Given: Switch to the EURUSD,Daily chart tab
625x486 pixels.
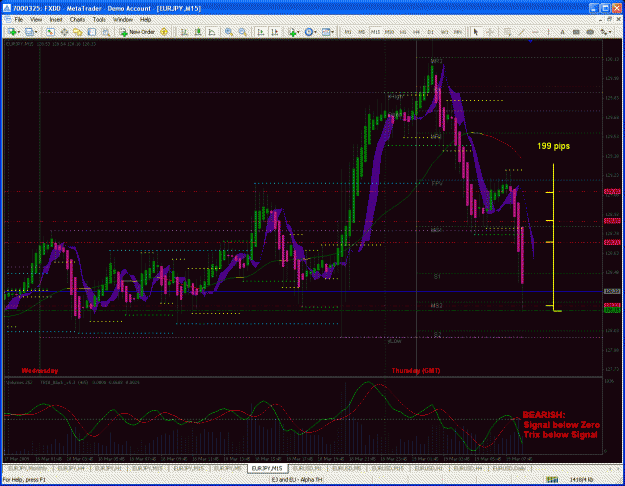Looking at the screenshot, I should coord(508,468).
